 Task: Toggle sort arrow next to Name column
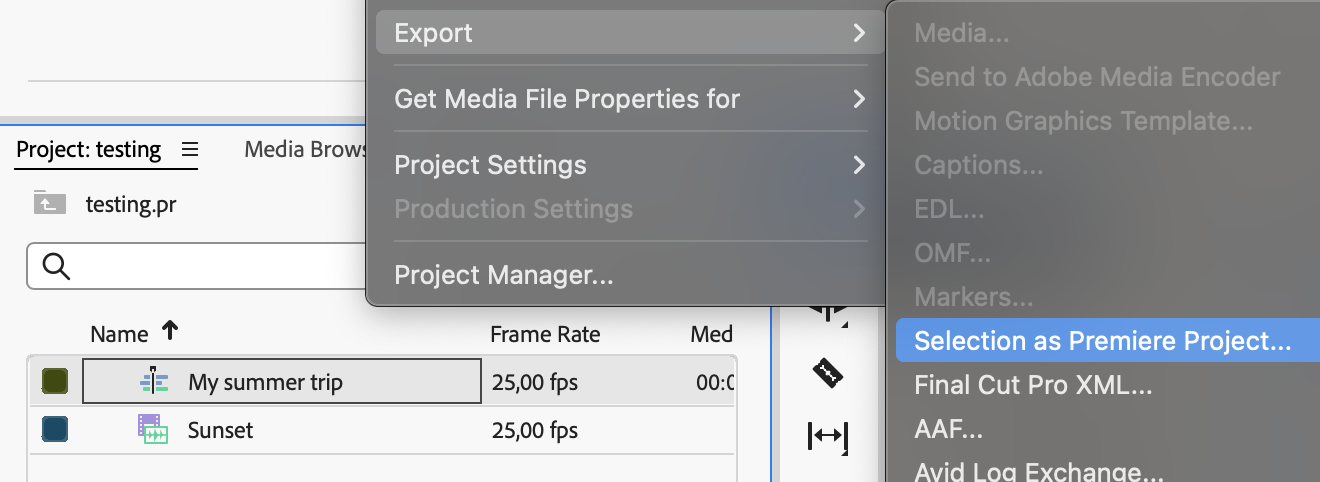(170, 333)
